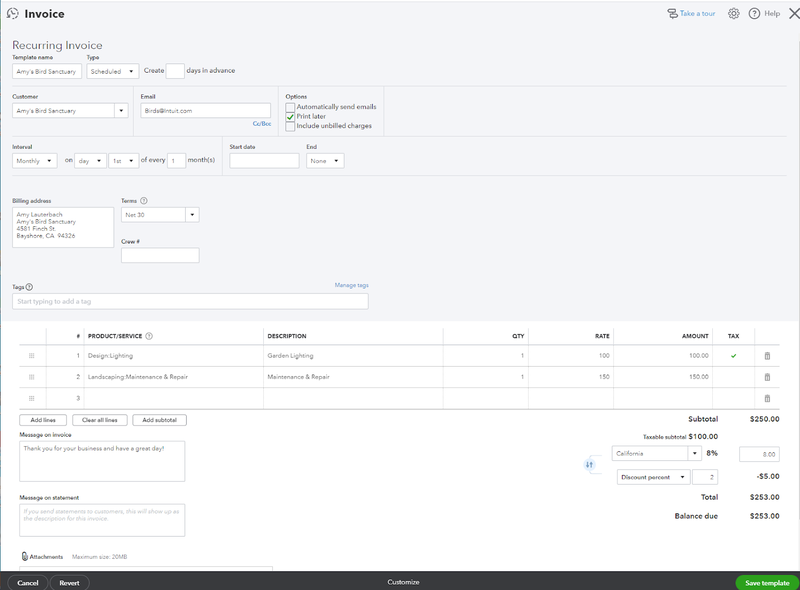The image size is (800, 590).
Task: Click the amount 150.00 cell
Action: point(663,377)
